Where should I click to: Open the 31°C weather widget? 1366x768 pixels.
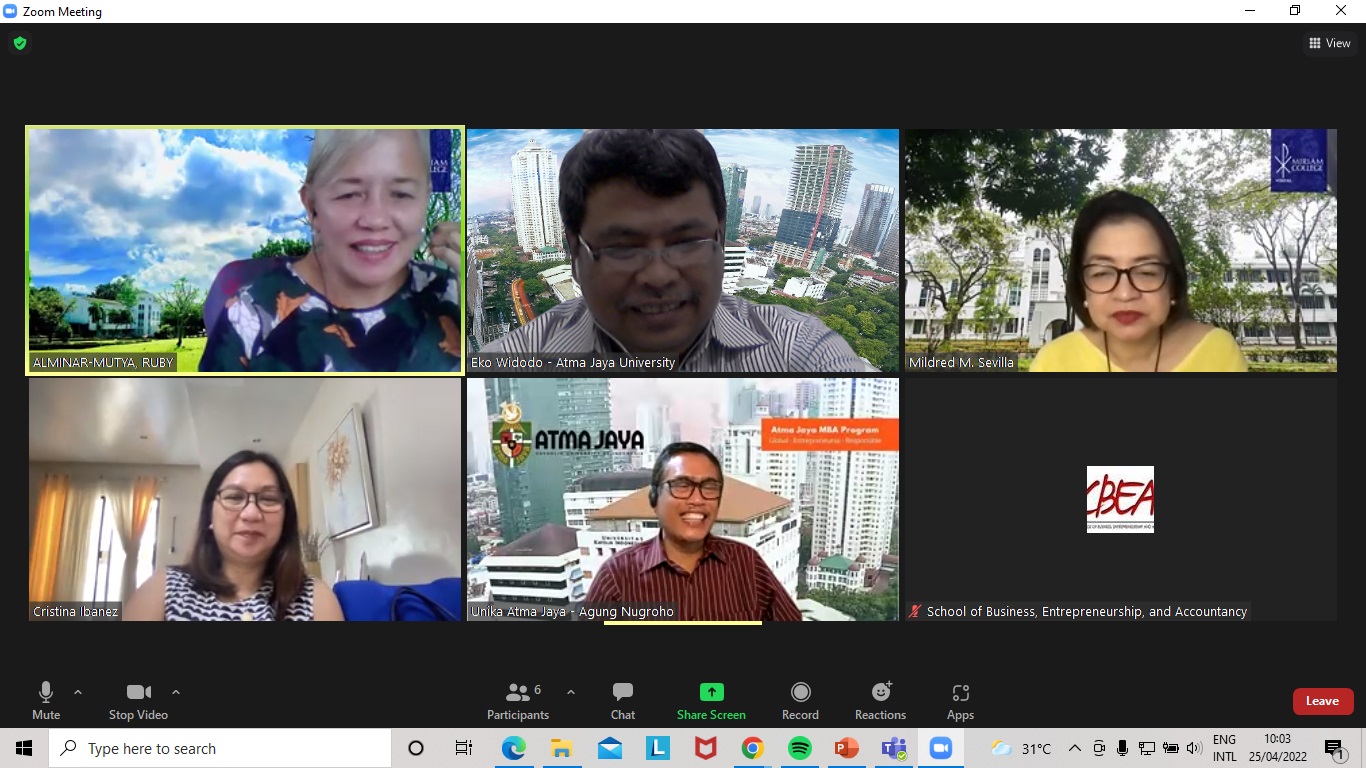pos(1021,748)
